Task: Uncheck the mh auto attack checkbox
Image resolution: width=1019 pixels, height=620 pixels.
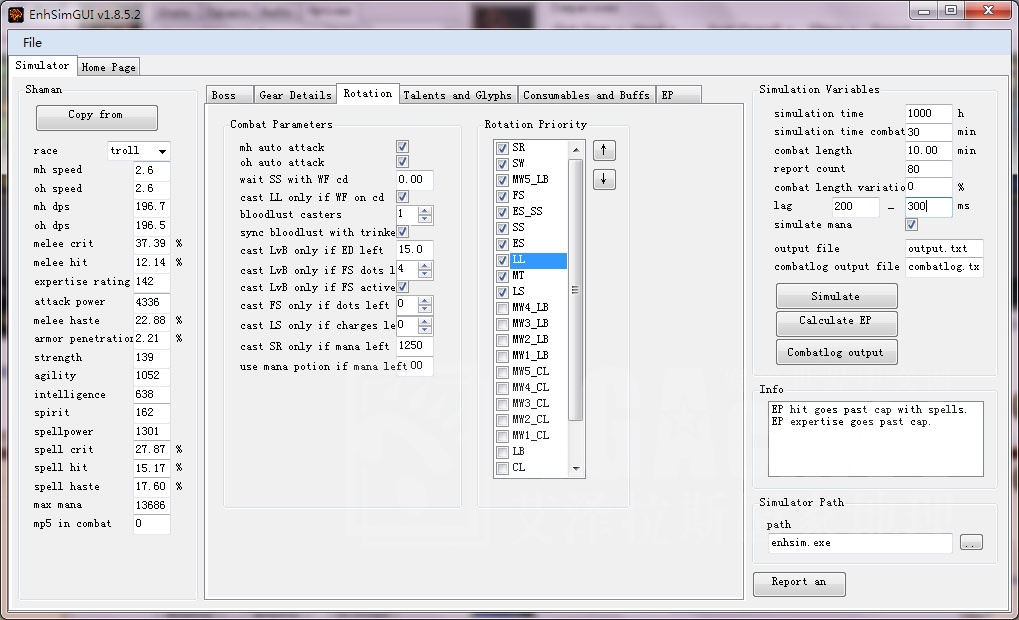Action: pos(402,148)
